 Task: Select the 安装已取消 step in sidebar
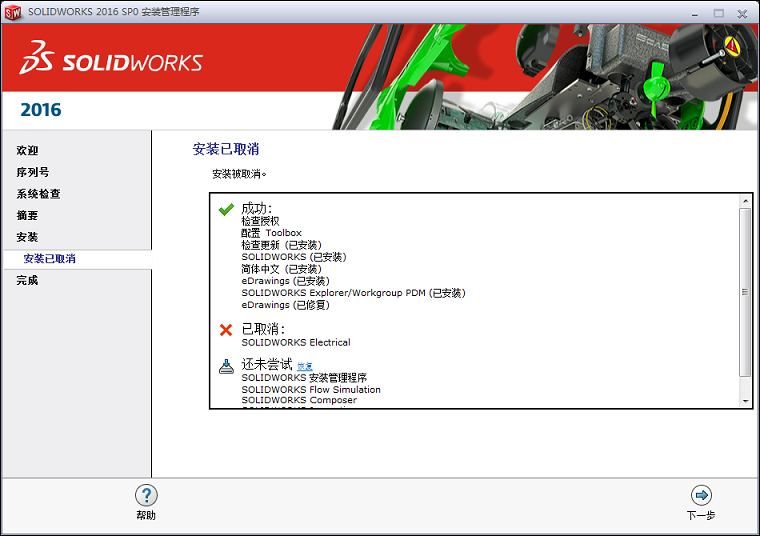(x=78, y=259)
